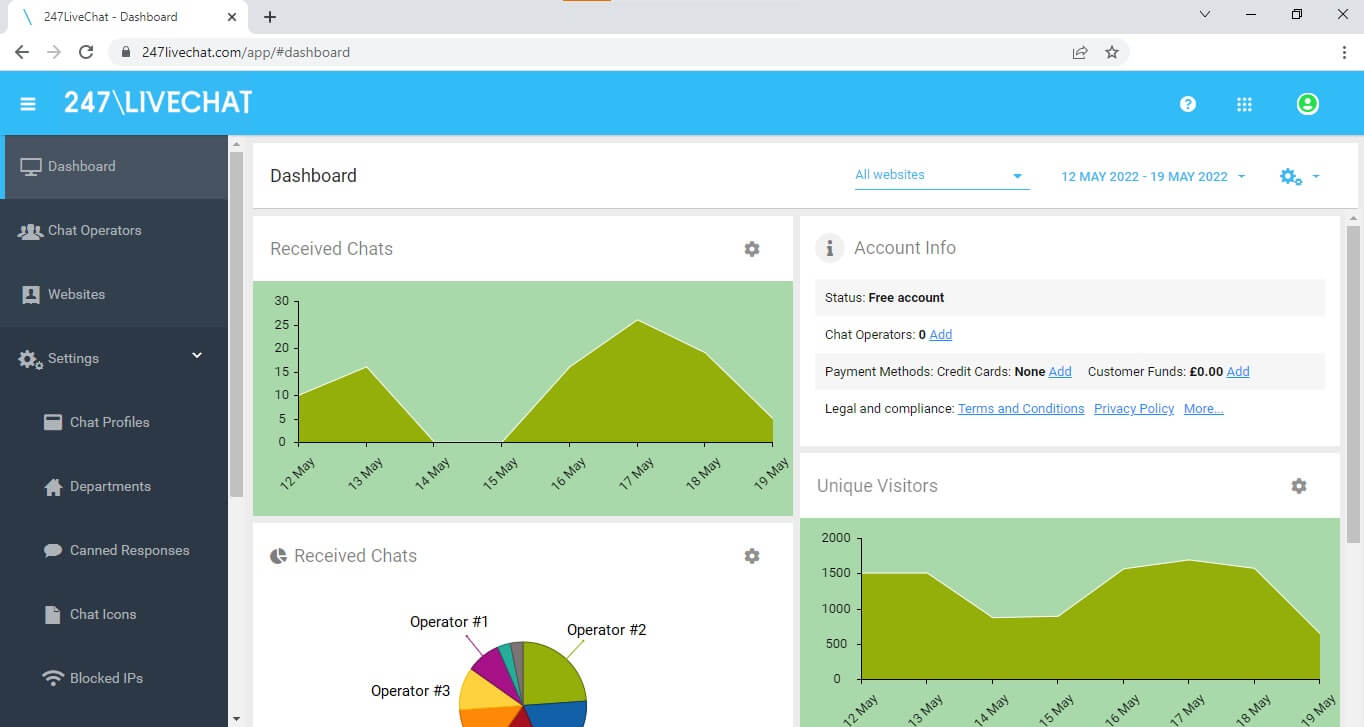Click the browser address bar URL
Screen dimensions: 1364x727
tap(246, 52)
